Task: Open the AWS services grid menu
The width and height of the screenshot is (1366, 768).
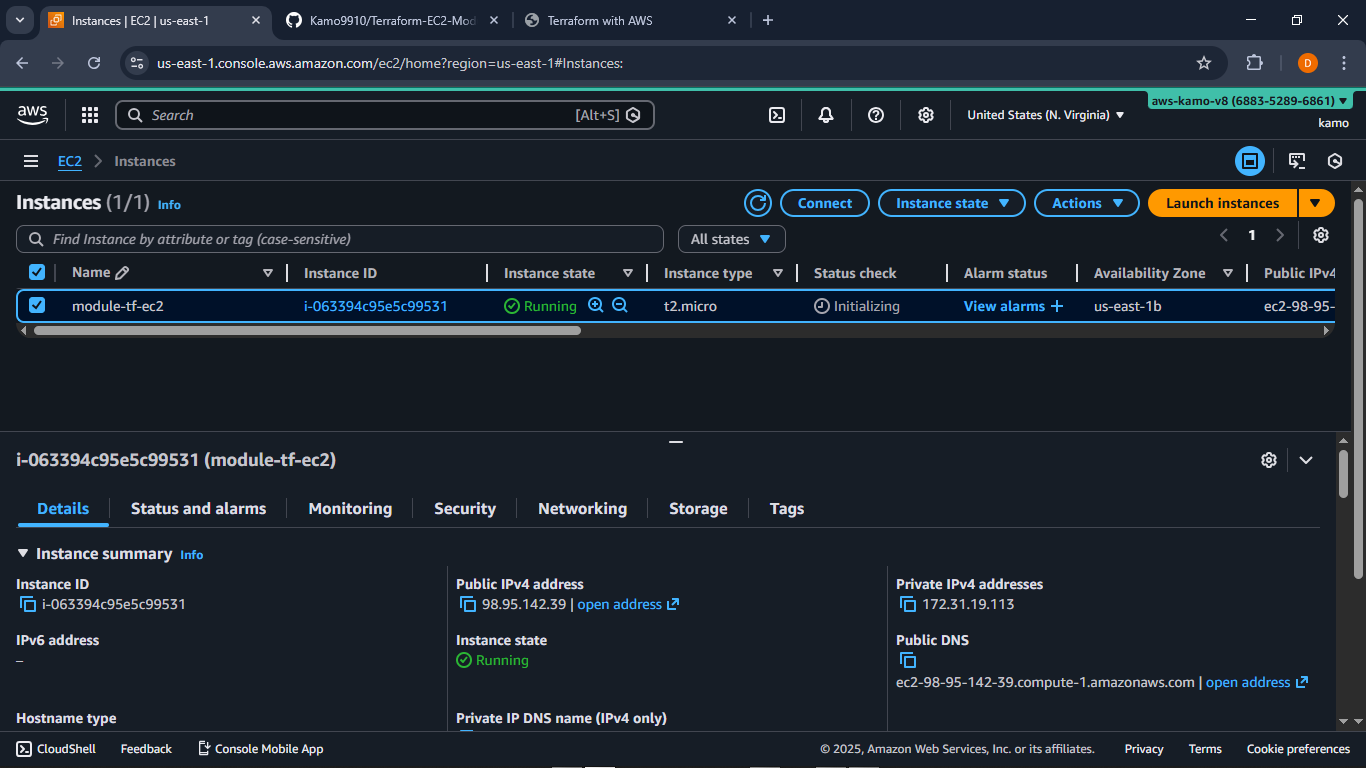Action: [x=90, y=115]
